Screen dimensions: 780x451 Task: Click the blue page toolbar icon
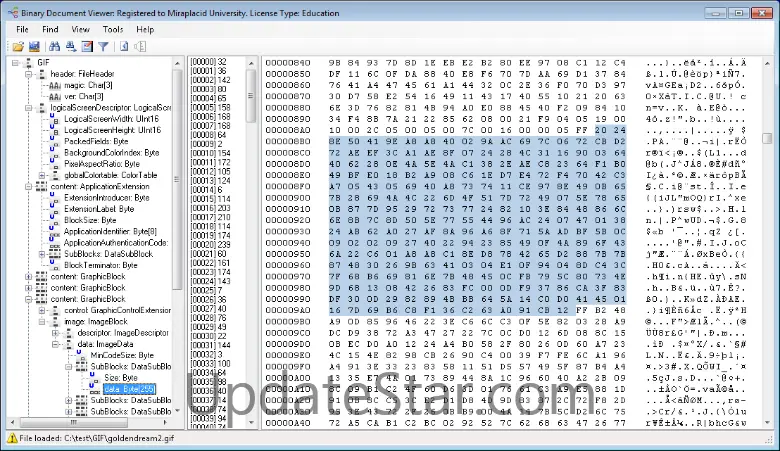click(124, 47)
